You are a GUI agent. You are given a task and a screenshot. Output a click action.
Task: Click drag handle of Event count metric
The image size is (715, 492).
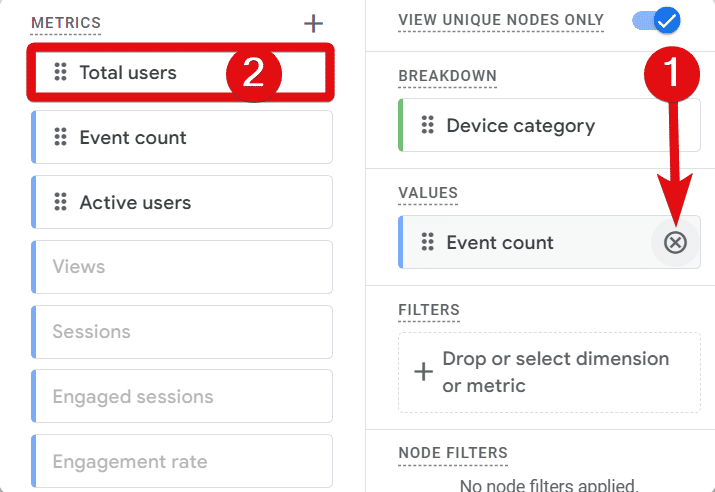(61, 137)
